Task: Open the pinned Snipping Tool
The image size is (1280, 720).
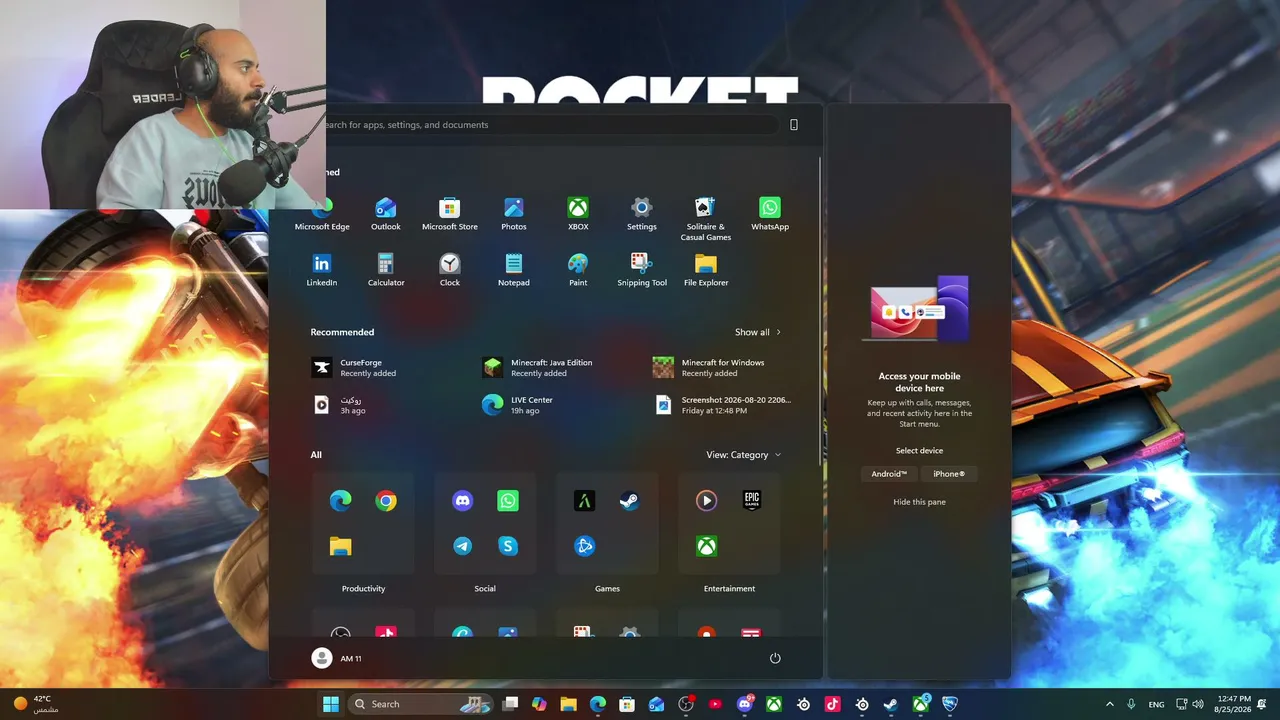Action: pyautogui.click(x=642, y=271)
